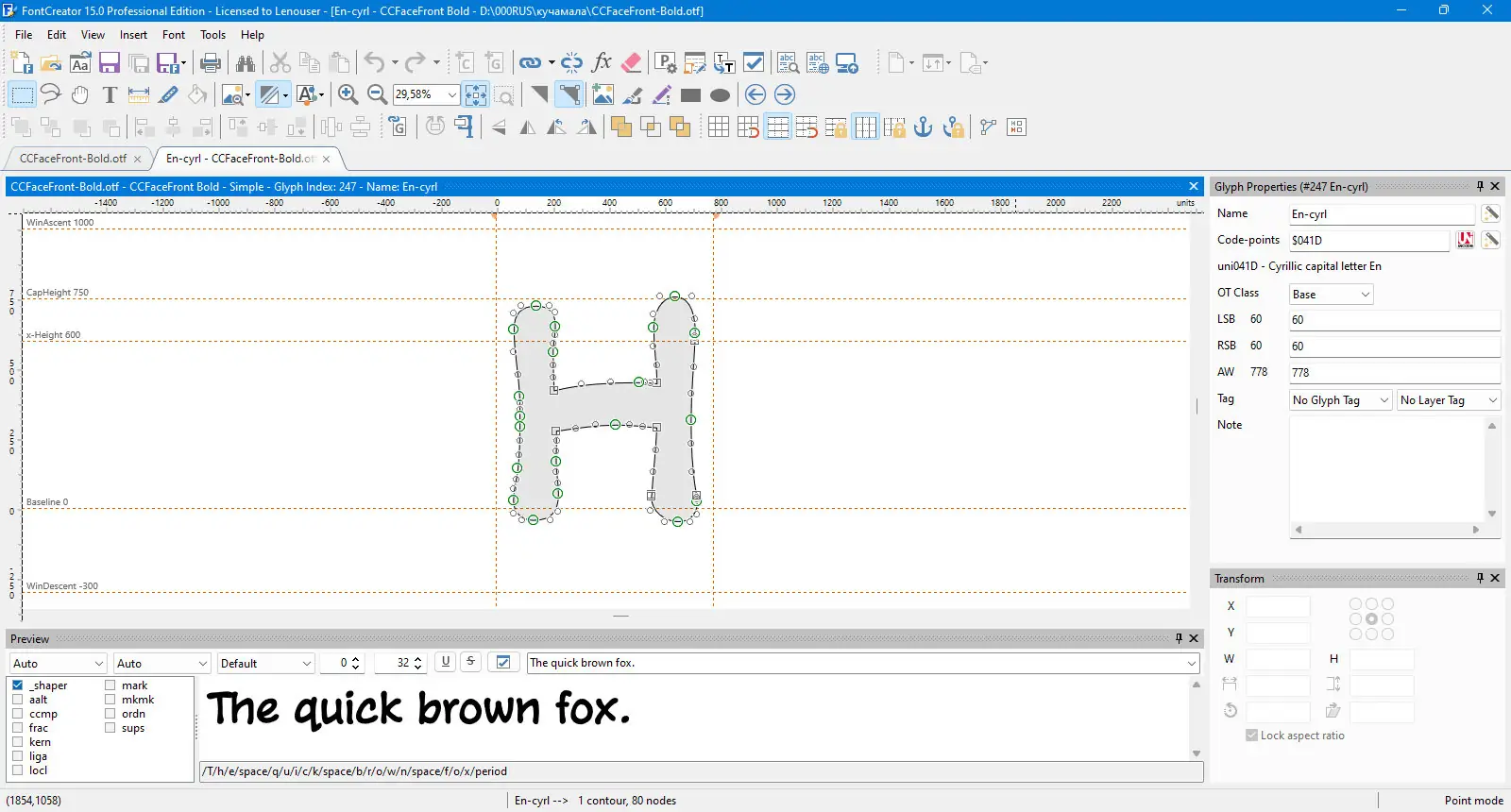Toggle the _shaper checkbox

tap(18, 685)
